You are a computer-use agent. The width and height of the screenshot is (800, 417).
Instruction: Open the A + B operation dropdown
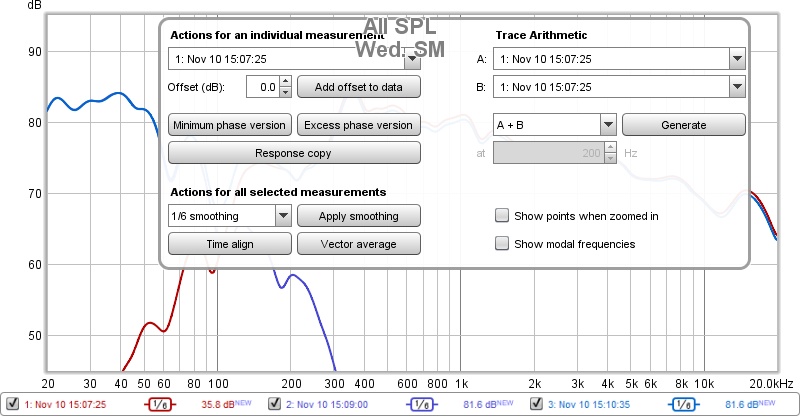pos(608,125)
